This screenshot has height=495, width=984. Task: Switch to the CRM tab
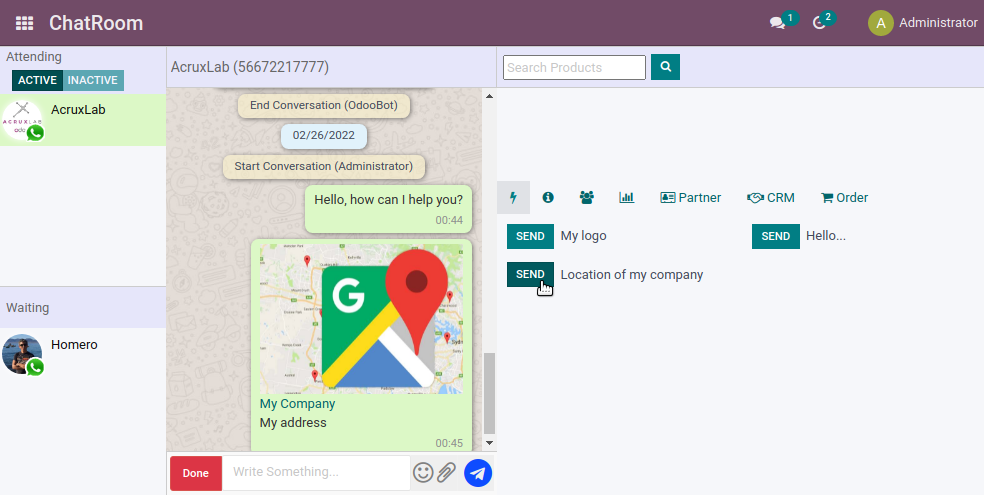pos(771,198)
